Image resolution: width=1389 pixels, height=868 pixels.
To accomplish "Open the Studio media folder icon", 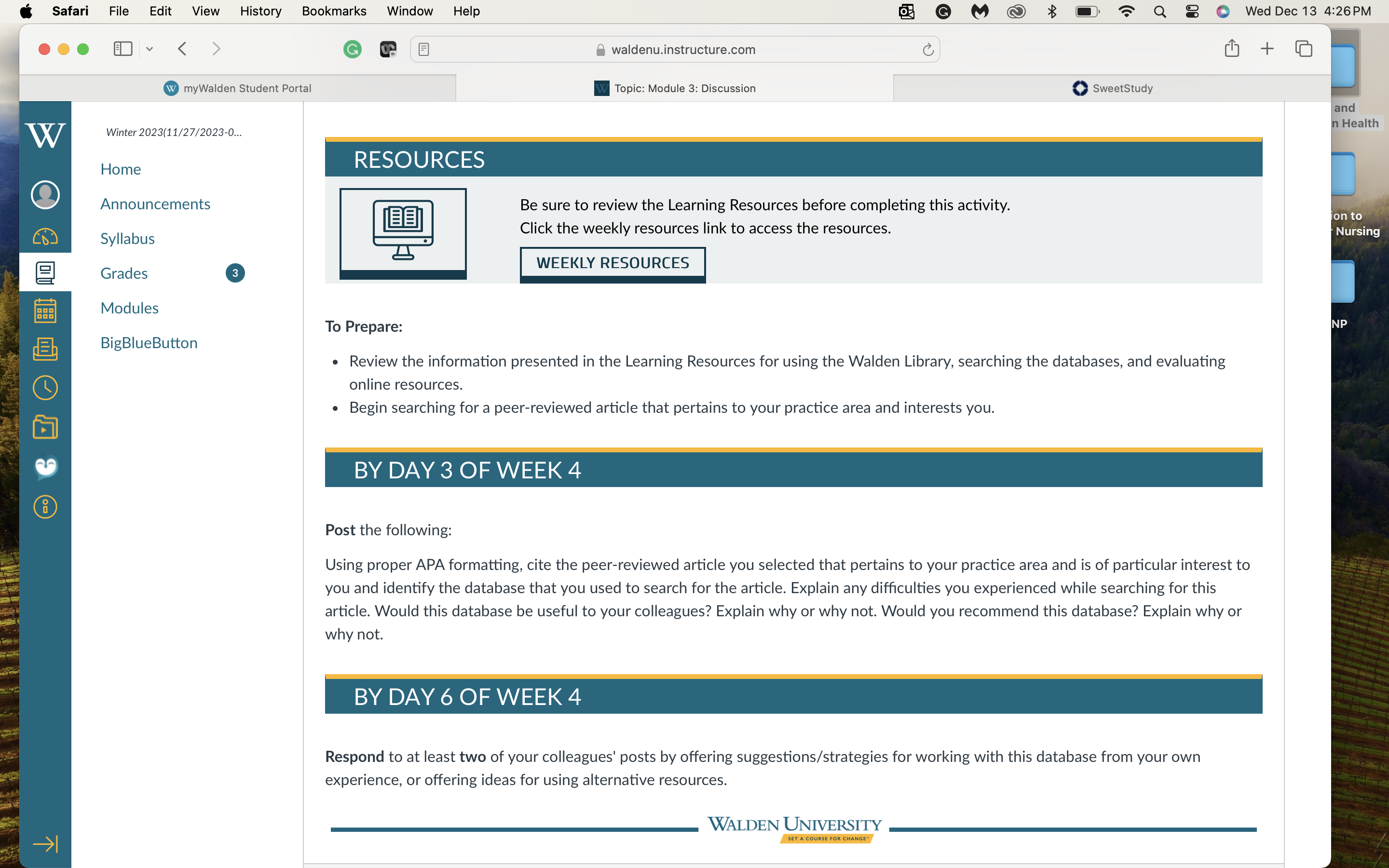I will [x=45, y=427].
